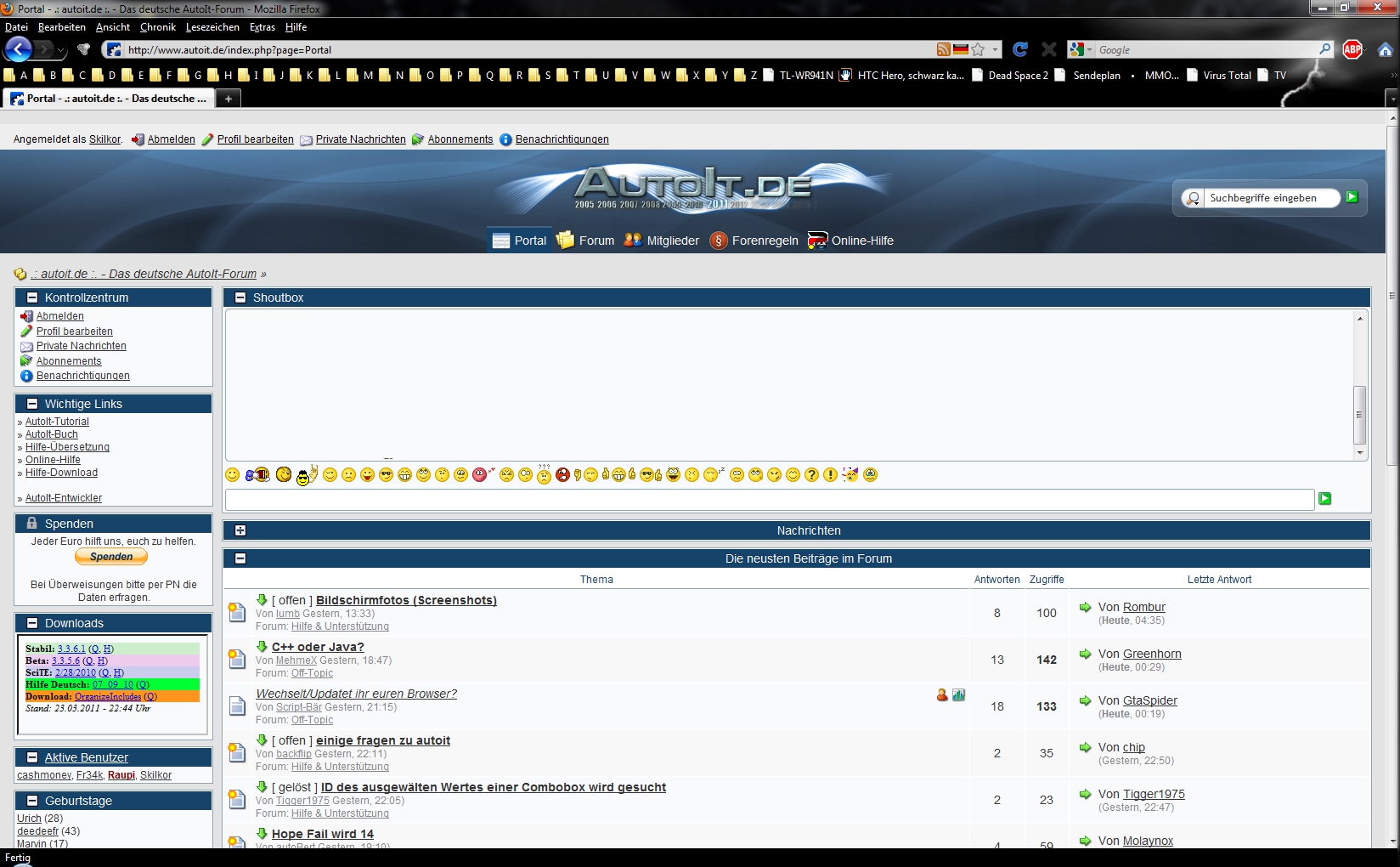Open the Google search engine dropdown

[x=1080, y=49]
